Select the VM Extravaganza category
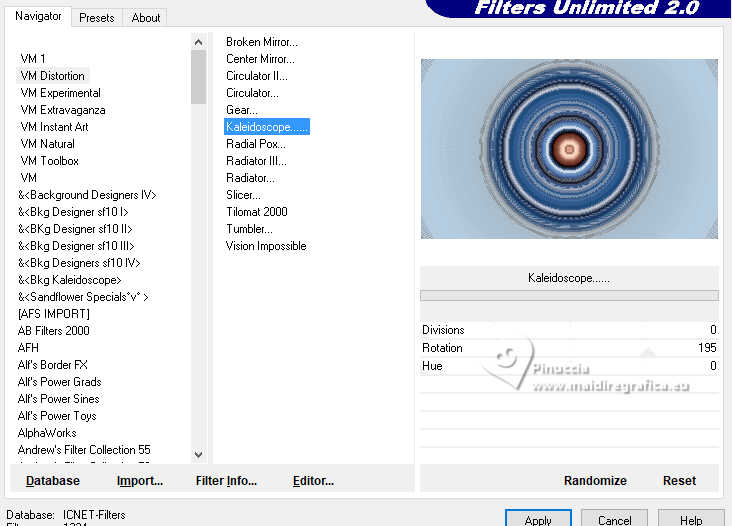This screenshot has width=732, height=526. 63,110
